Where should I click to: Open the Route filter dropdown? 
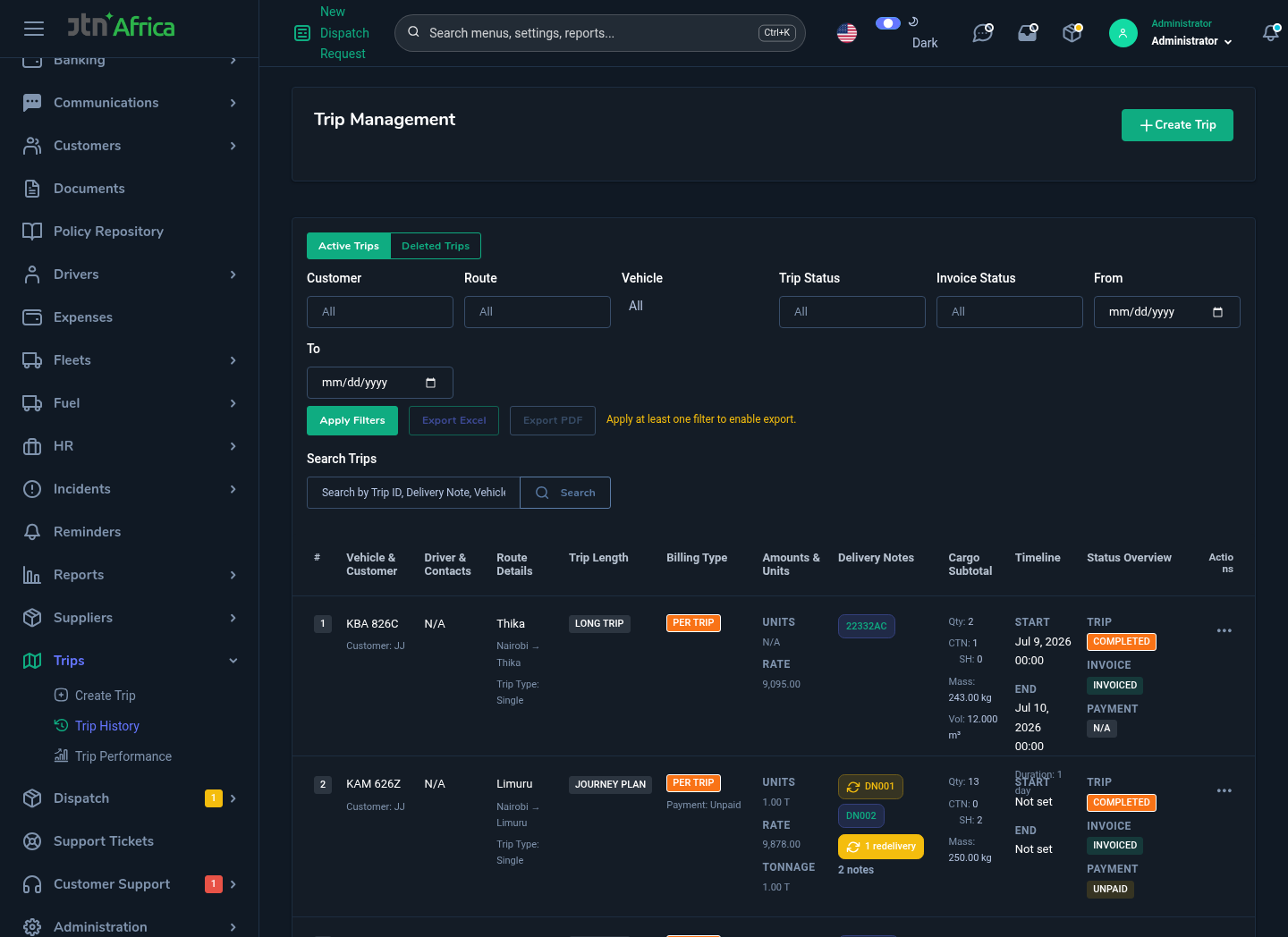(x=538, y=312)
